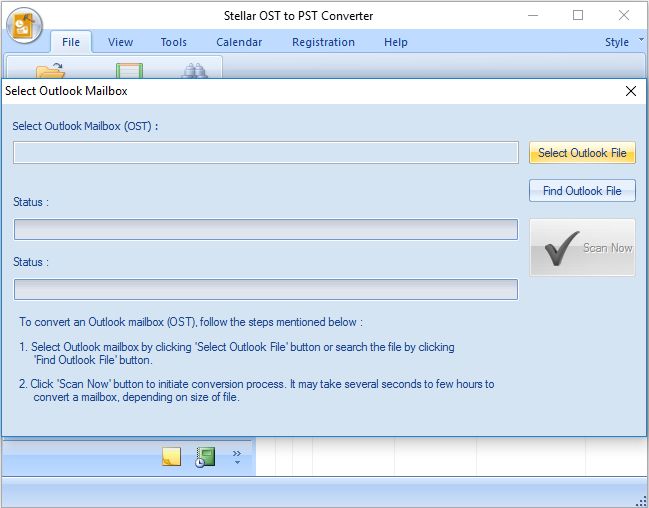Click the green save icon in the ribbon

click(129, 70)
